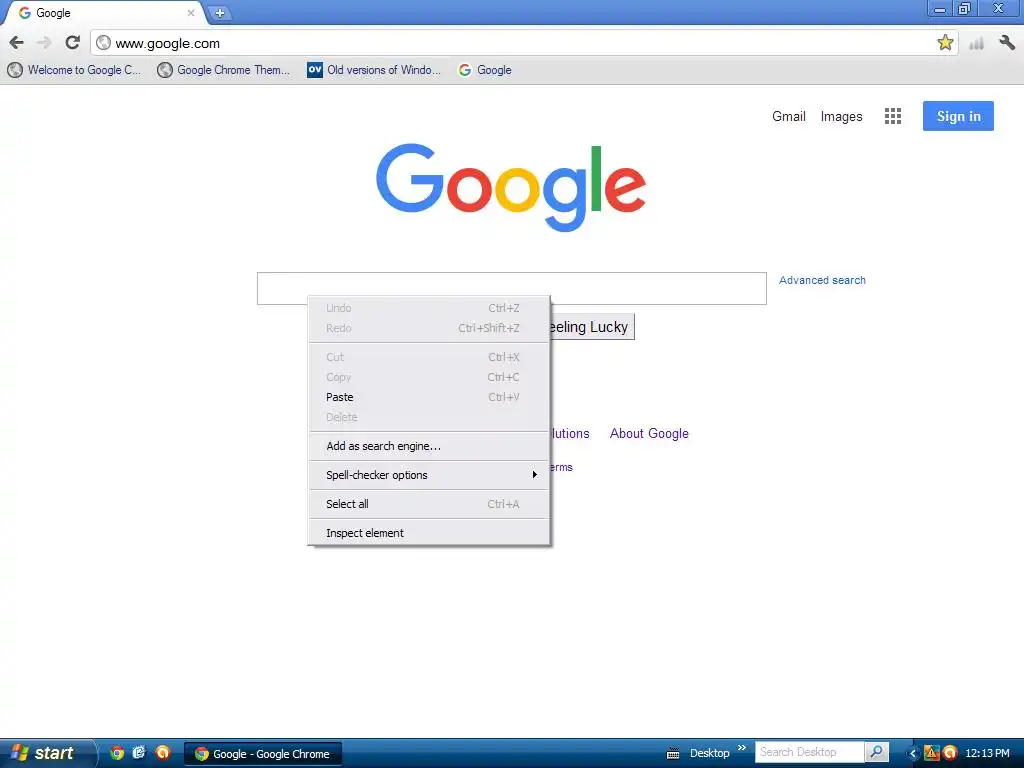This screenshot has height=768, width=1024.
Task: Click the orange tray icon near clock
Action: pos(950,753)
